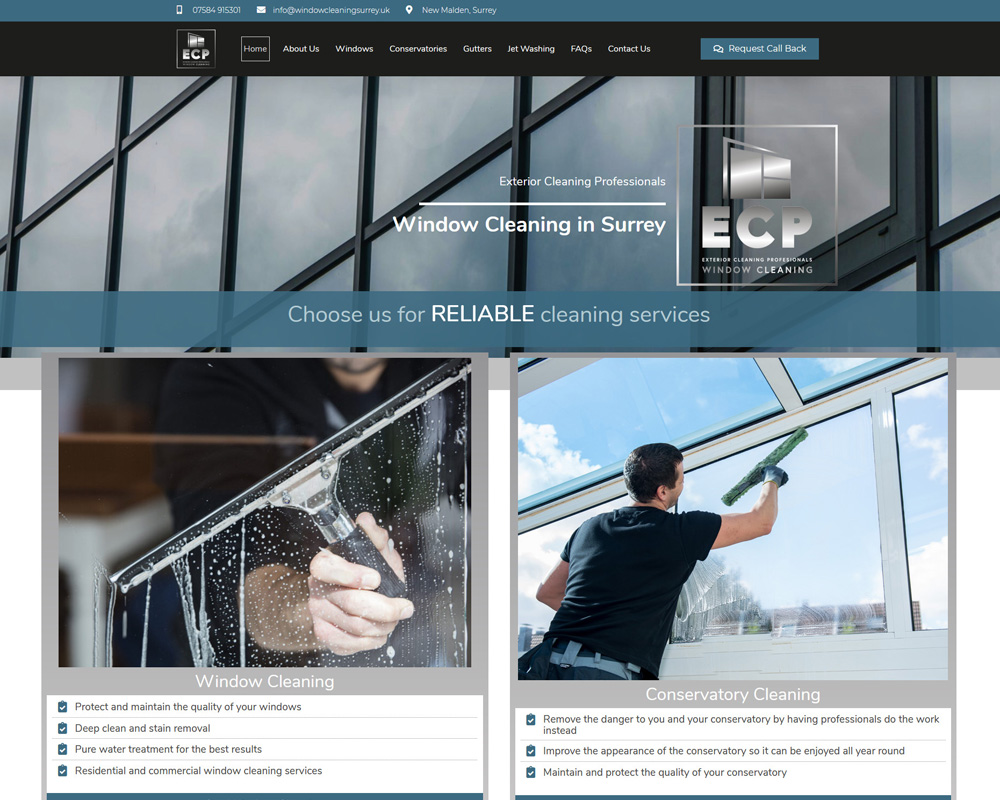Click check icon beside 'Pure water treatment'
The image size is (1000, 800).
pyautogui.click(x=63, y=749)
